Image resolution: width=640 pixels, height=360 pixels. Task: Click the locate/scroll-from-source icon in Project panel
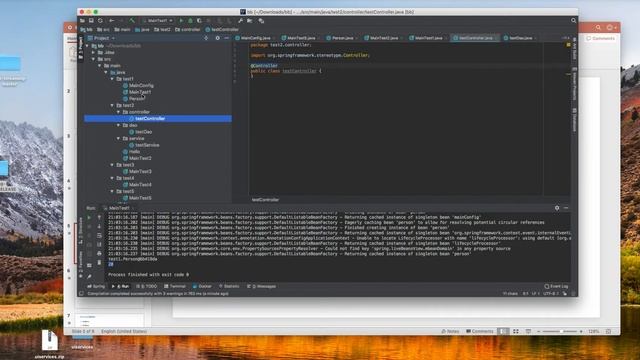tap(206, 38)
